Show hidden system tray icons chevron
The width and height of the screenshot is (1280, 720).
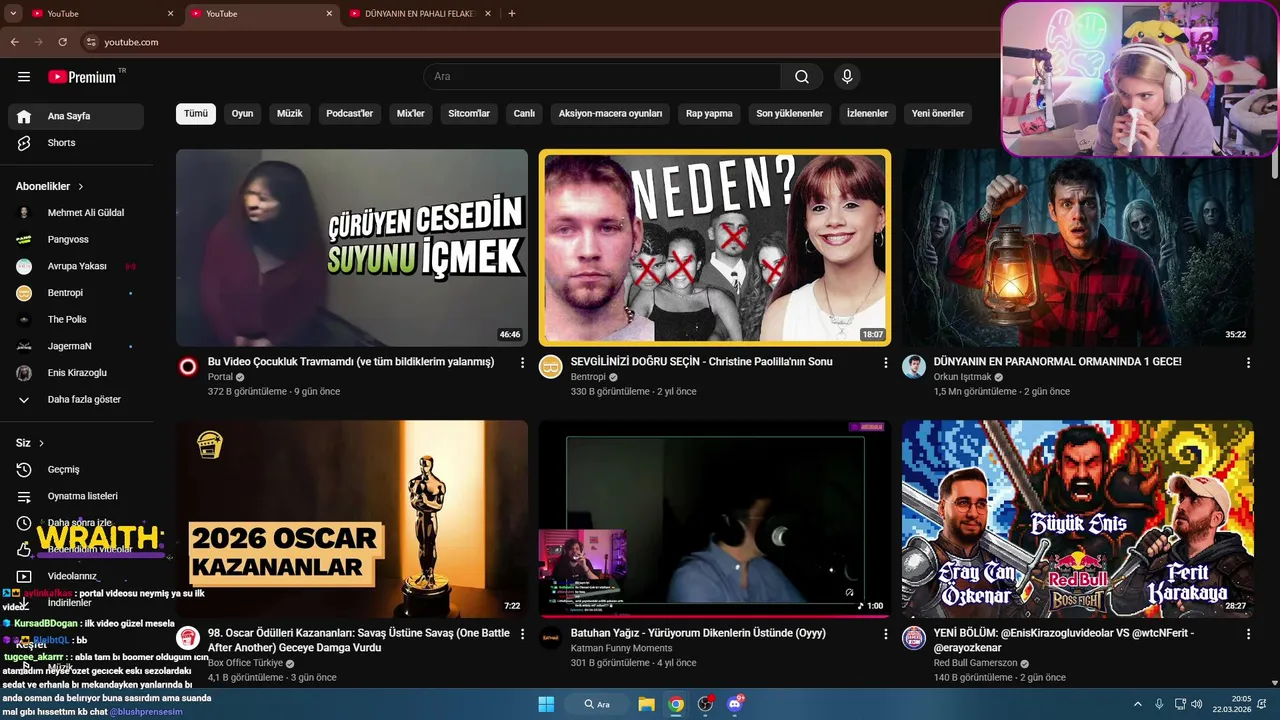coord(1138,704)
